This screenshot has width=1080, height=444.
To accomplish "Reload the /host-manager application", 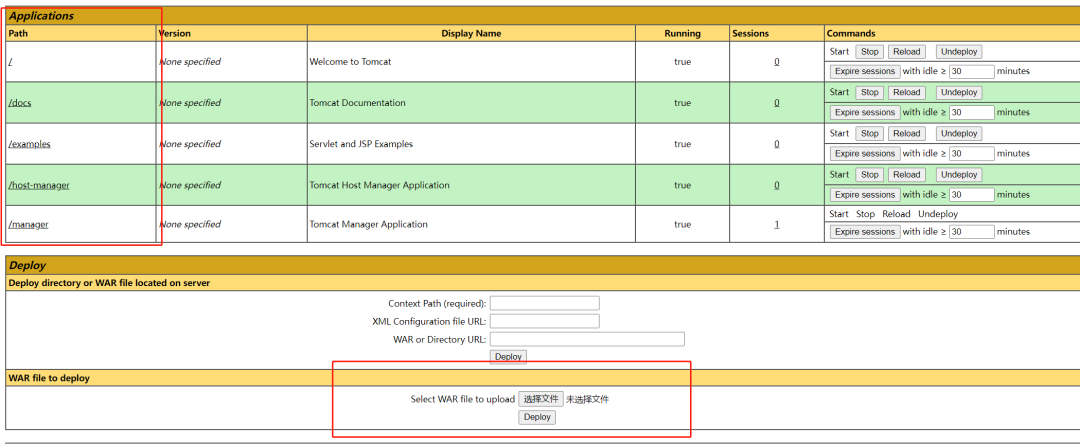I will point(906,175).
